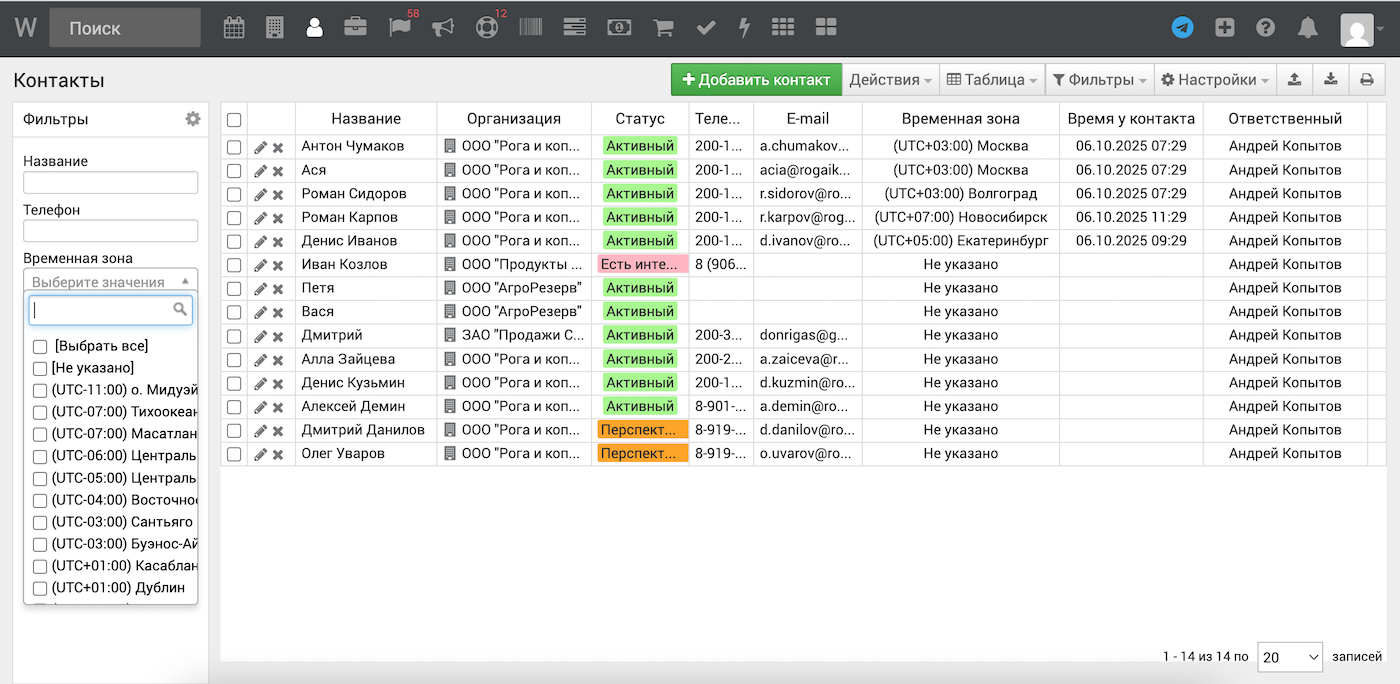Click the pencil edit icon for Антон Чумаков
The width and height of the screenshot is (1400, 684).
click(260, 147)
